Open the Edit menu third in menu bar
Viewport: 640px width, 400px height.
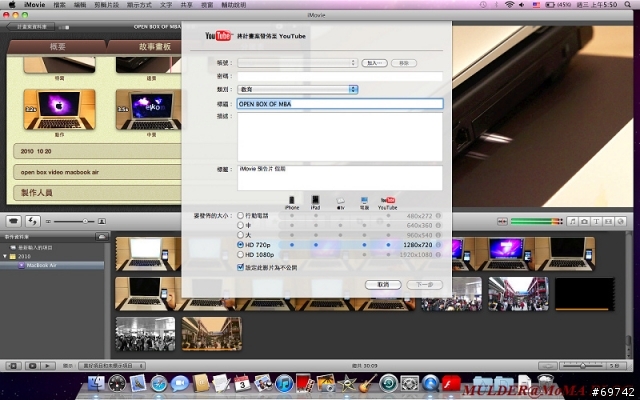80,4
